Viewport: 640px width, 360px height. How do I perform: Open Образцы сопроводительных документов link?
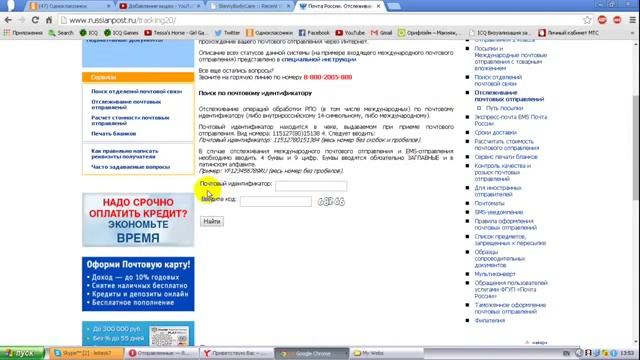pos(500,258)
